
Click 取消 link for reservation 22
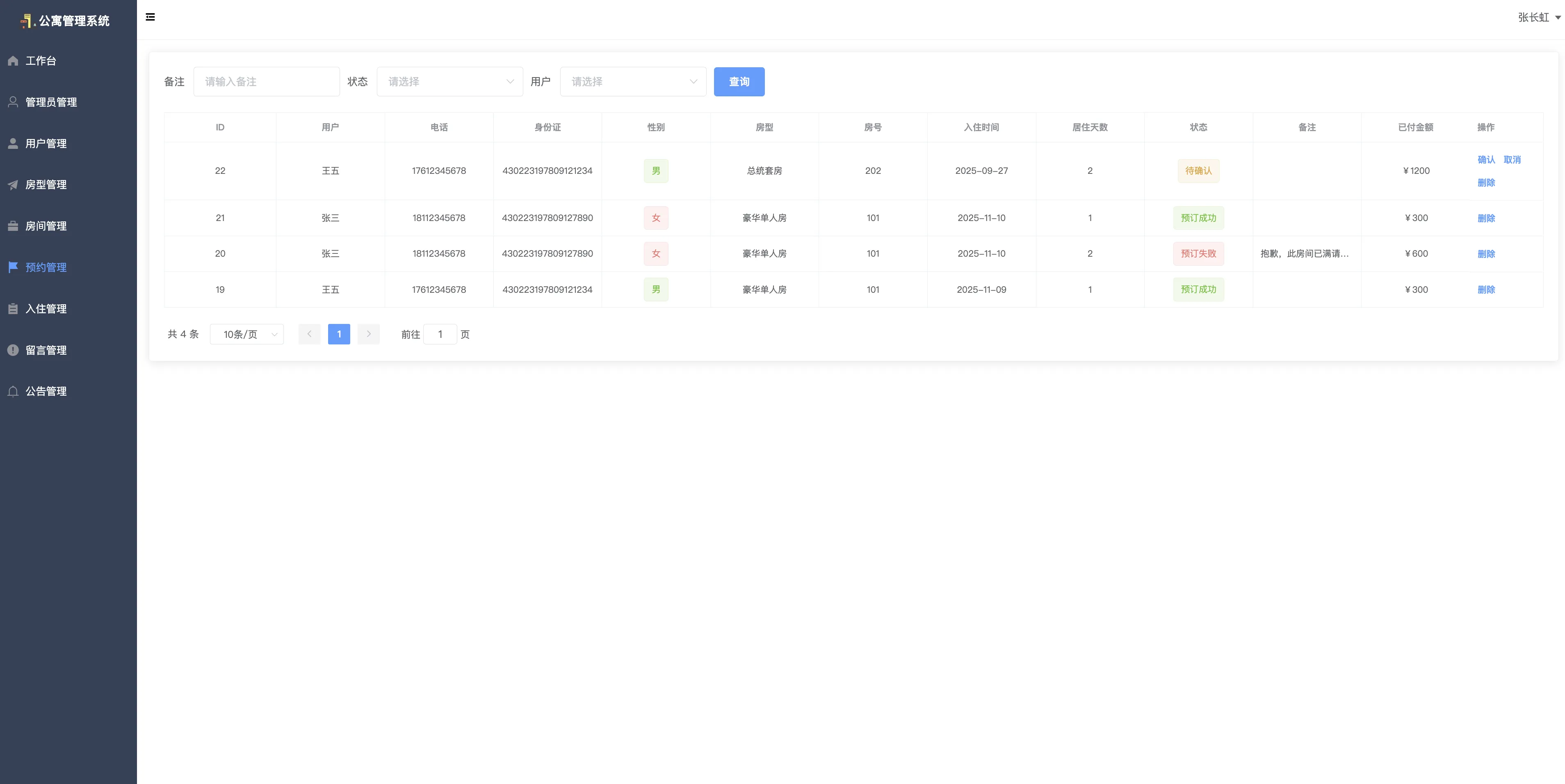point(1512,160)
